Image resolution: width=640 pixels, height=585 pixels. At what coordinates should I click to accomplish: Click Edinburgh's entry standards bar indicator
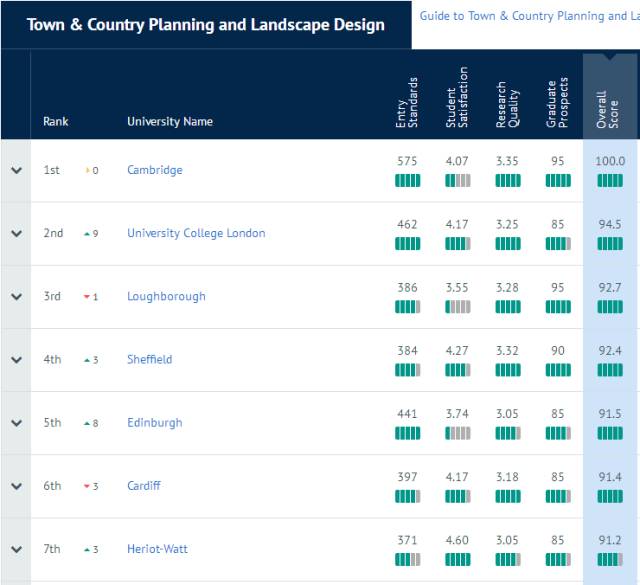(x=407, y=433)
